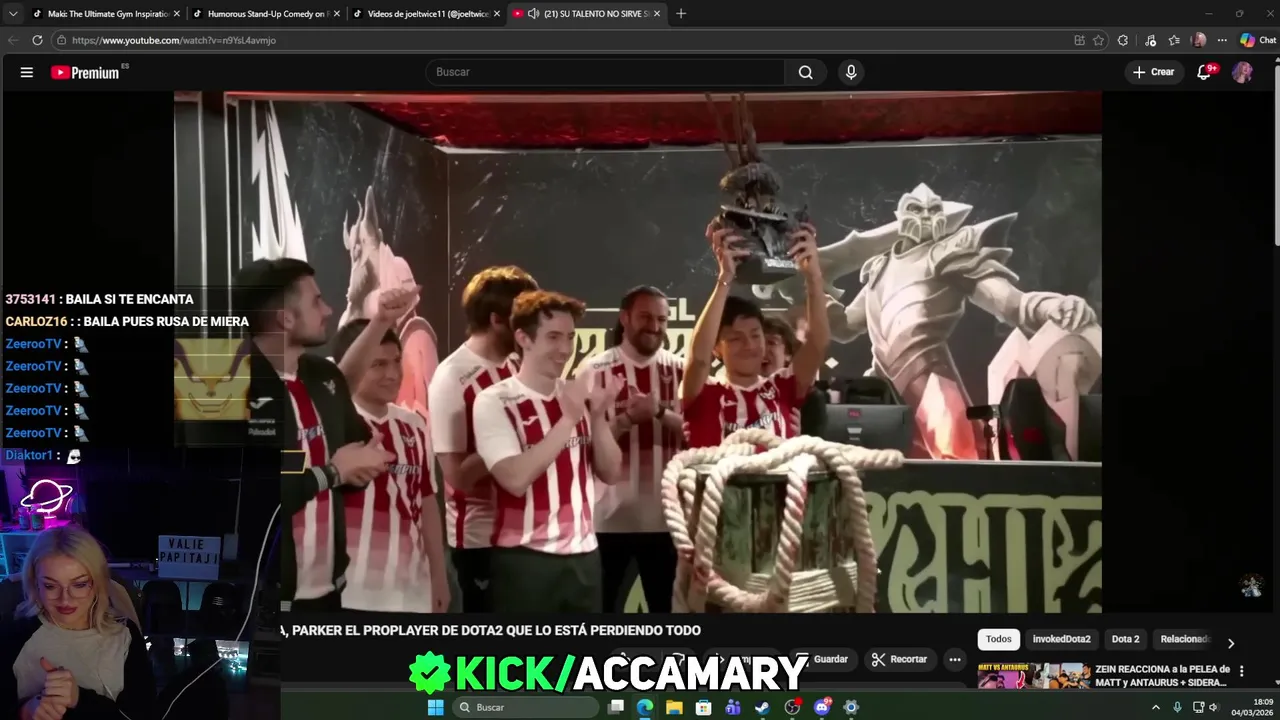Viewport: 1280px width, 720px height.
Task: Open the browser favorites list icon
Action: click(1174, 40)
